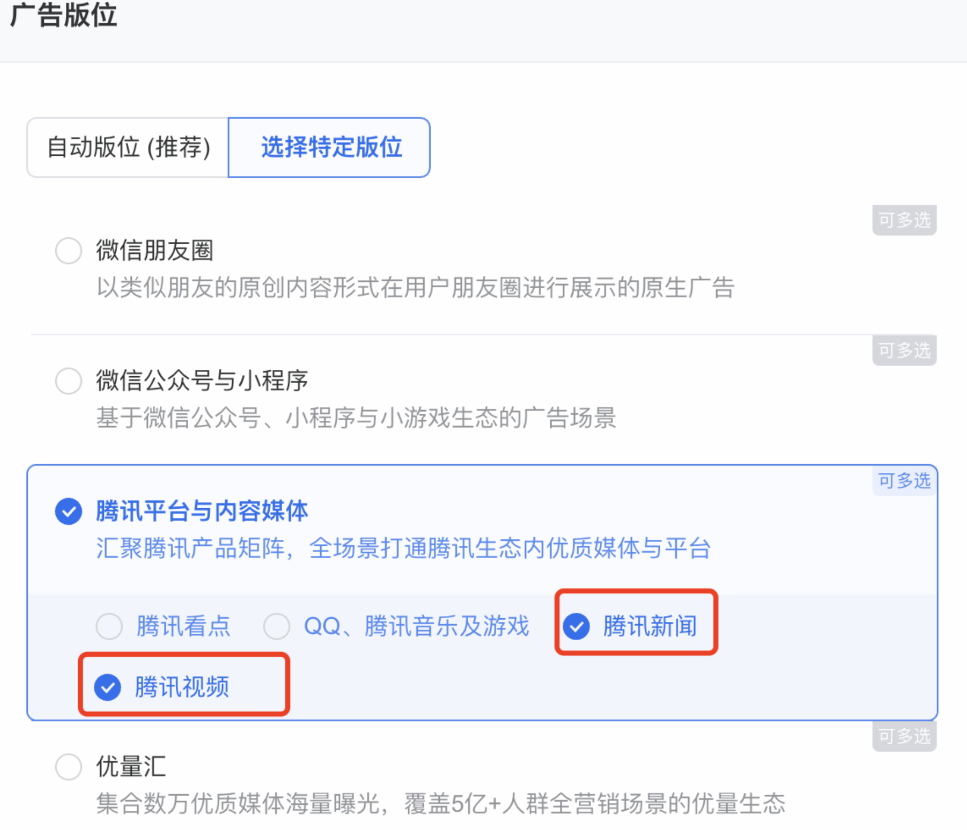The image size is (967, 830).
Task: Click the 广告版位 page heading
Action: tap(63, 16)
